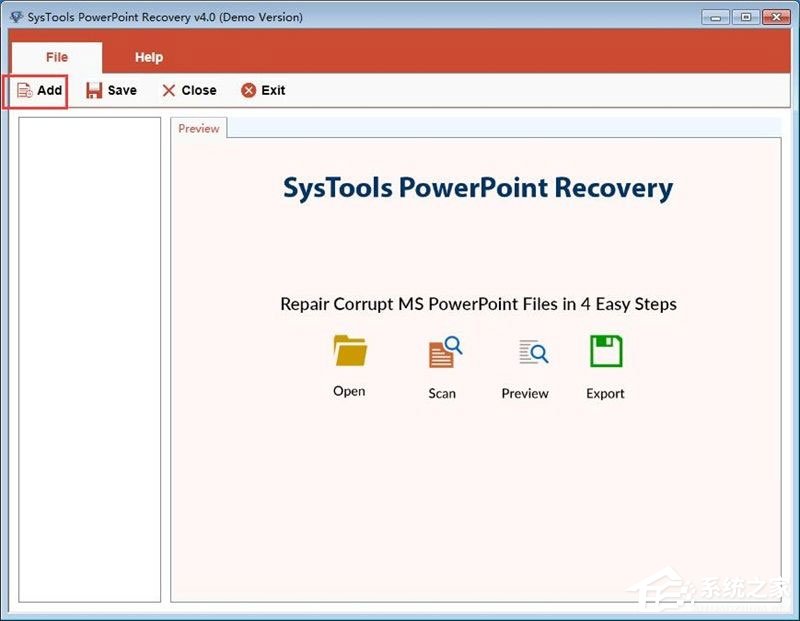The width and height of the screenshot is (800, 621).
Task: Click the Exit icon on the toolbar
Action: tap(249, 90)
